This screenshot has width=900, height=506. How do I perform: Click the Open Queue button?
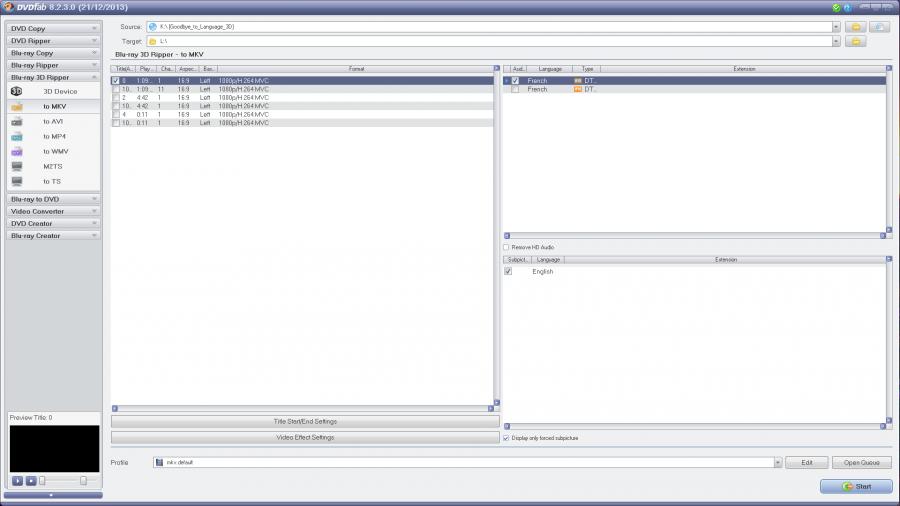[x=862, y=462]
